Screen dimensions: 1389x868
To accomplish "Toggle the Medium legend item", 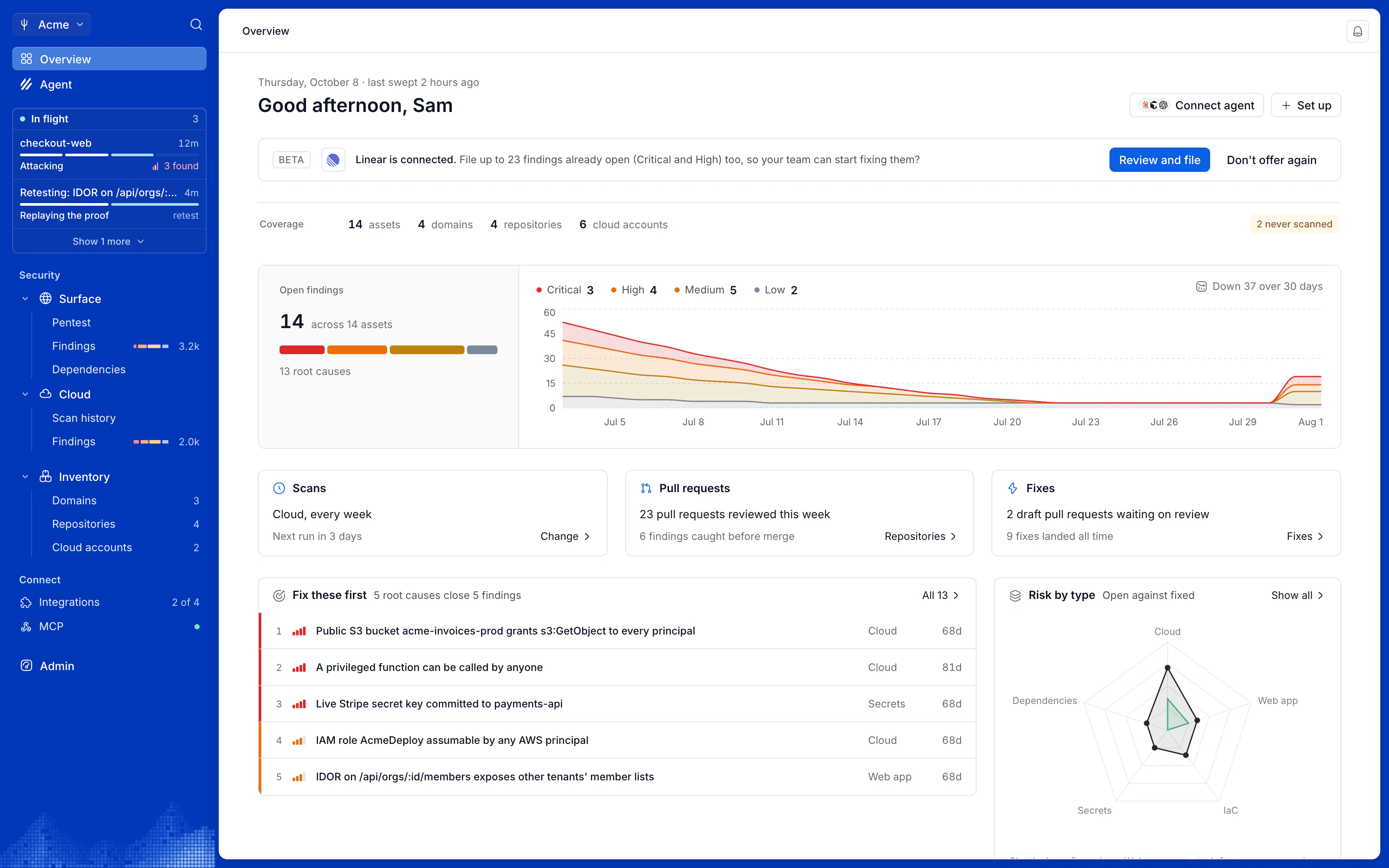I will pyautogui.click(x=705, y=290).
